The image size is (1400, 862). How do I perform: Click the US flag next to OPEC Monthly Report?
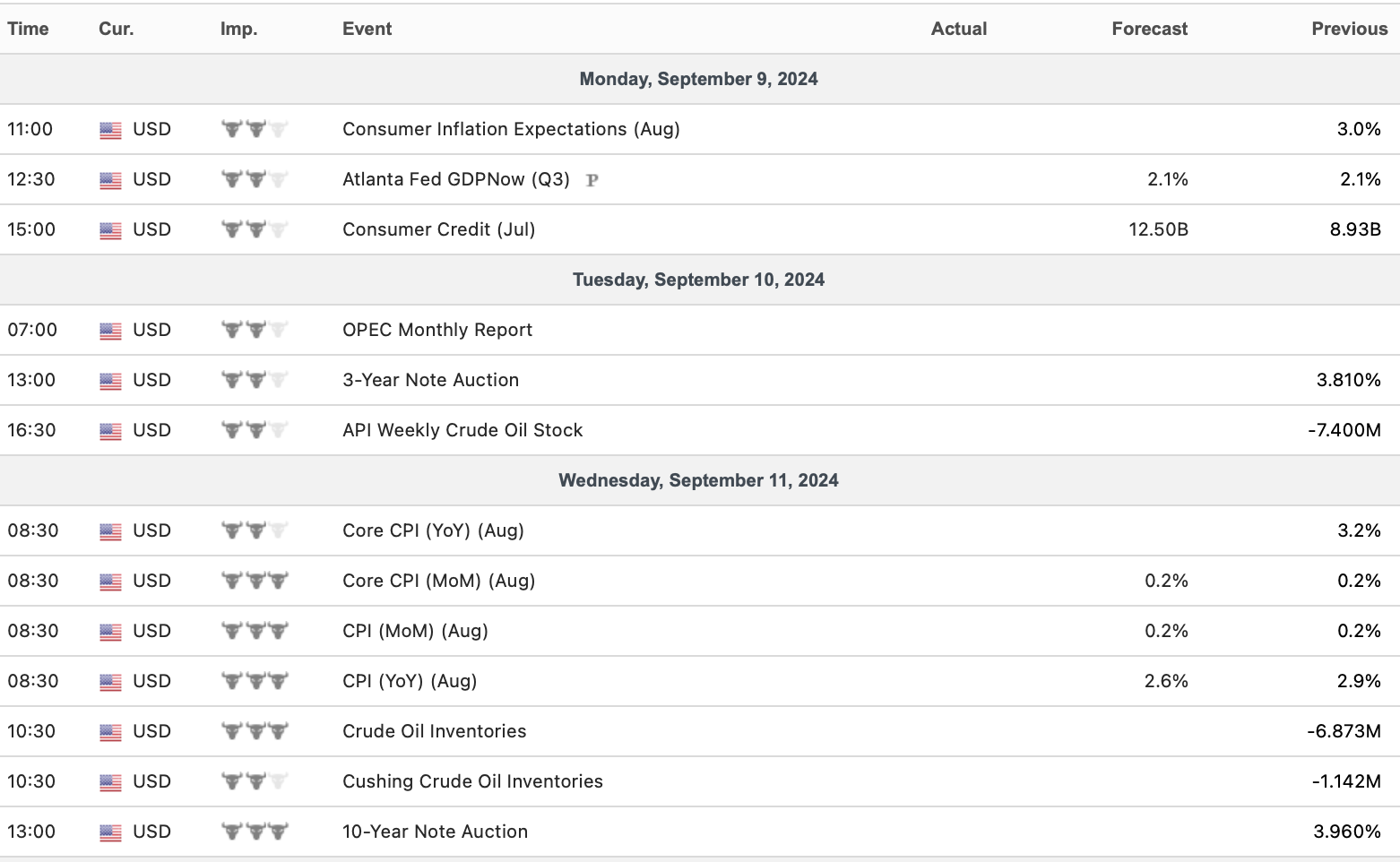[110, 331]
